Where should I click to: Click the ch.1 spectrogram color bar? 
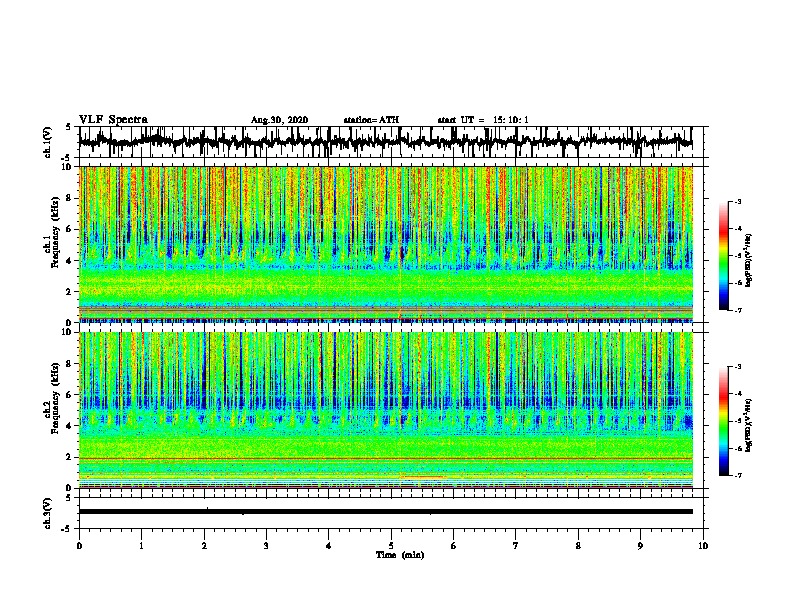coord(723,256)
